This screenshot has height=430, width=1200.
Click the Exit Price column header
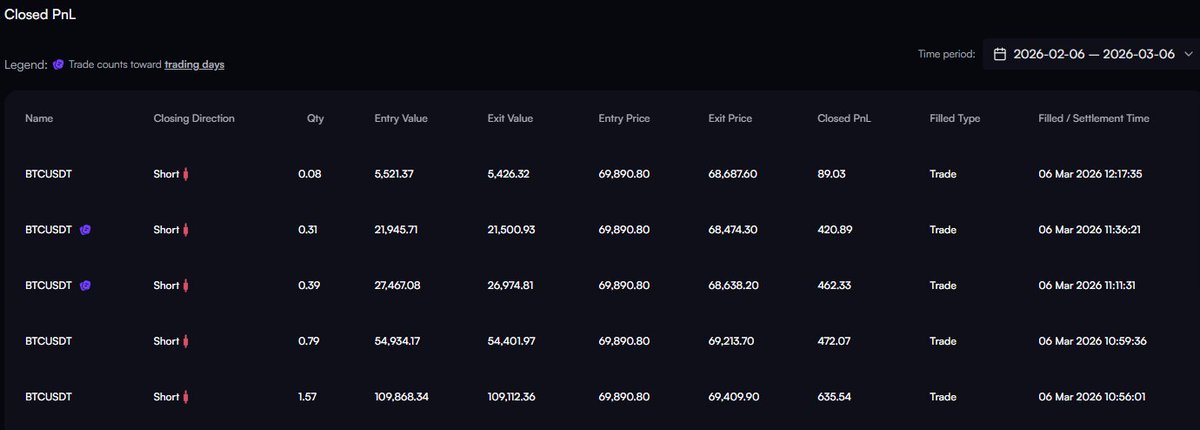730,118
